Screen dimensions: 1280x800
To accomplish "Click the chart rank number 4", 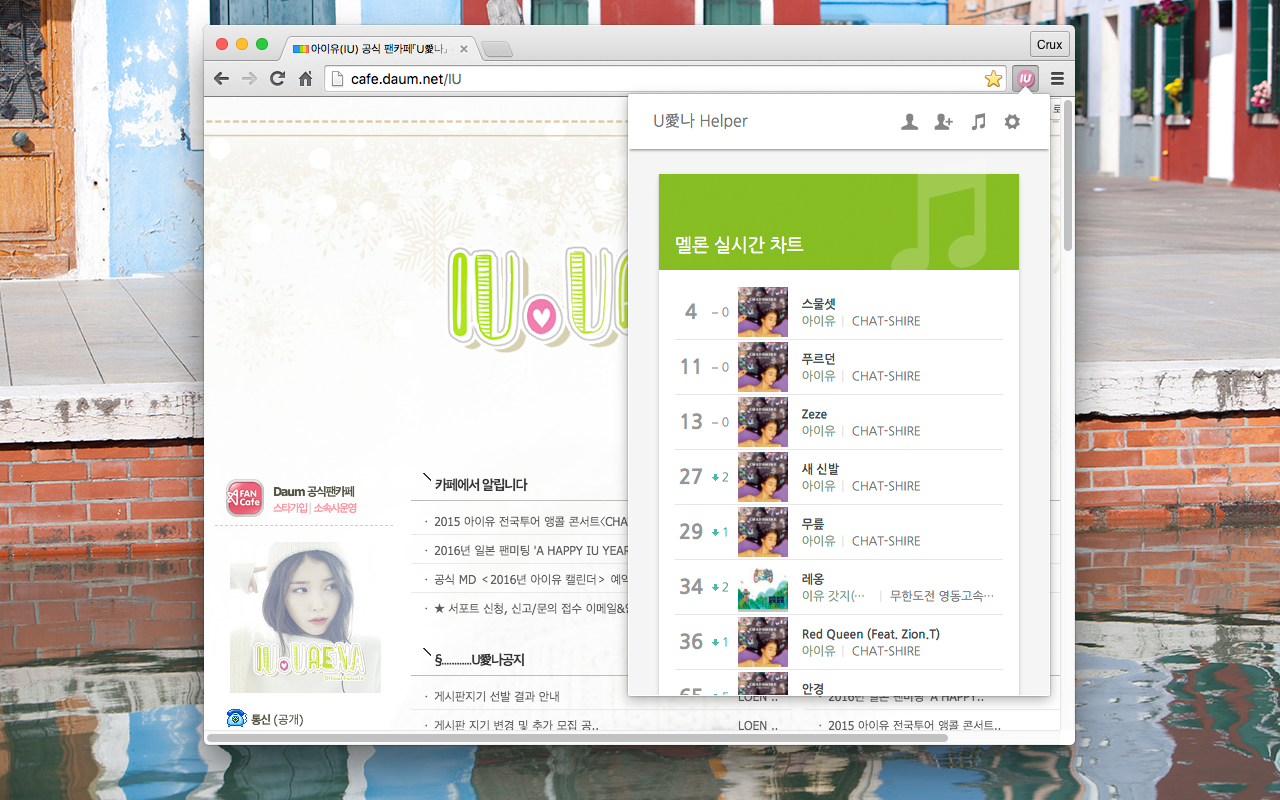I will pyautogui.click(x=691, y=312).
